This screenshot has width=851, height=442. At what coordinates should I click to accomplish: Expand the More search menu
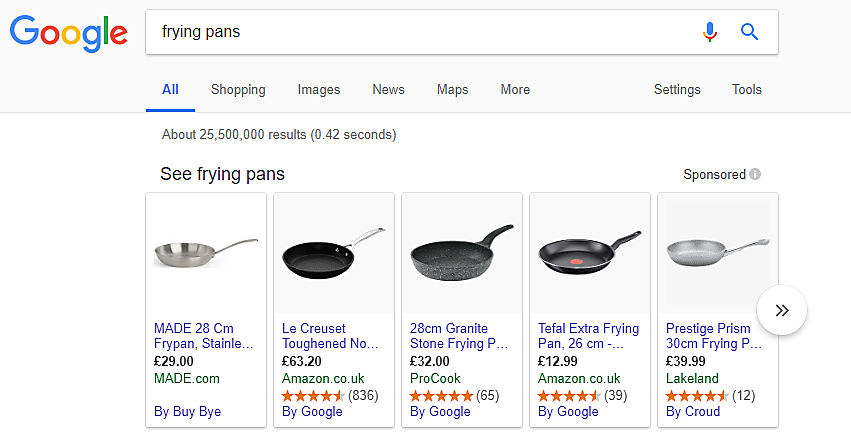pos(515,90)
